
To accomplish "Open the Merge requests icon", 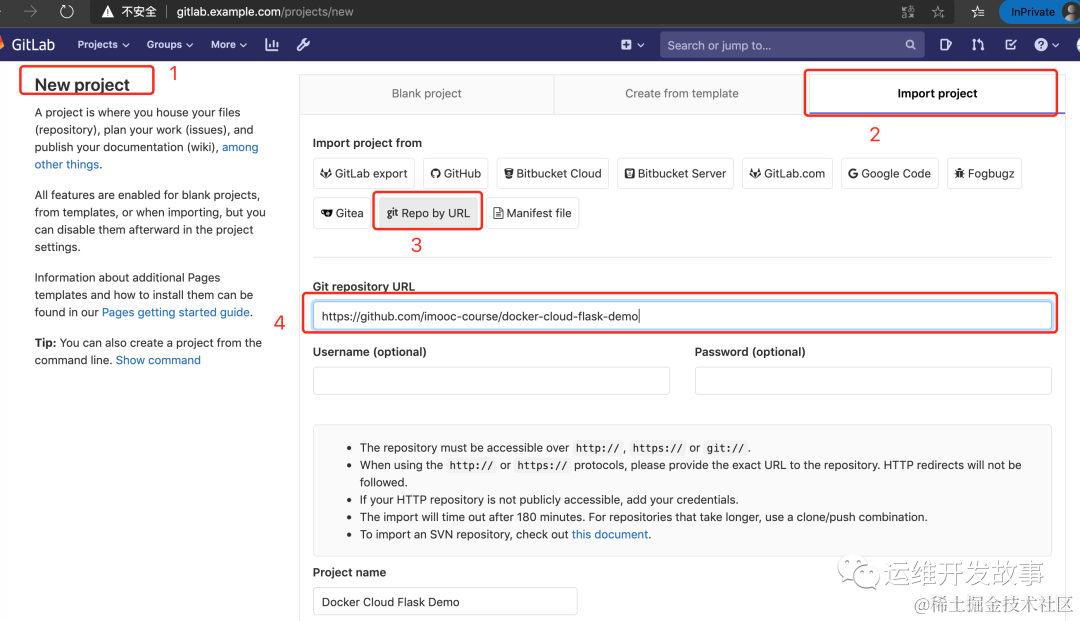I will pos(978,45).
